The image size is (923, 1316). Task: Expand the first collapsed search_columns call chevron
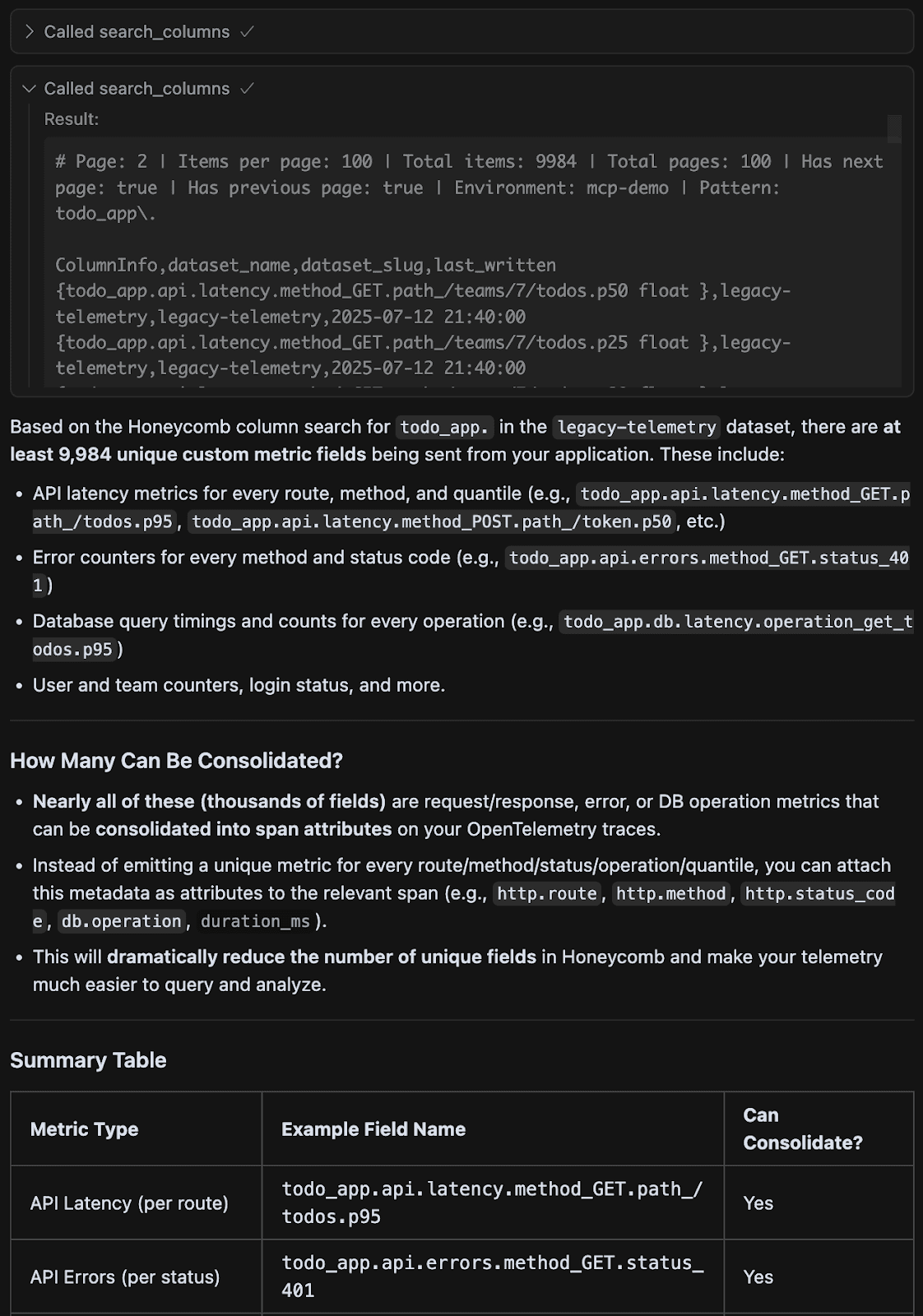(30, 32)
